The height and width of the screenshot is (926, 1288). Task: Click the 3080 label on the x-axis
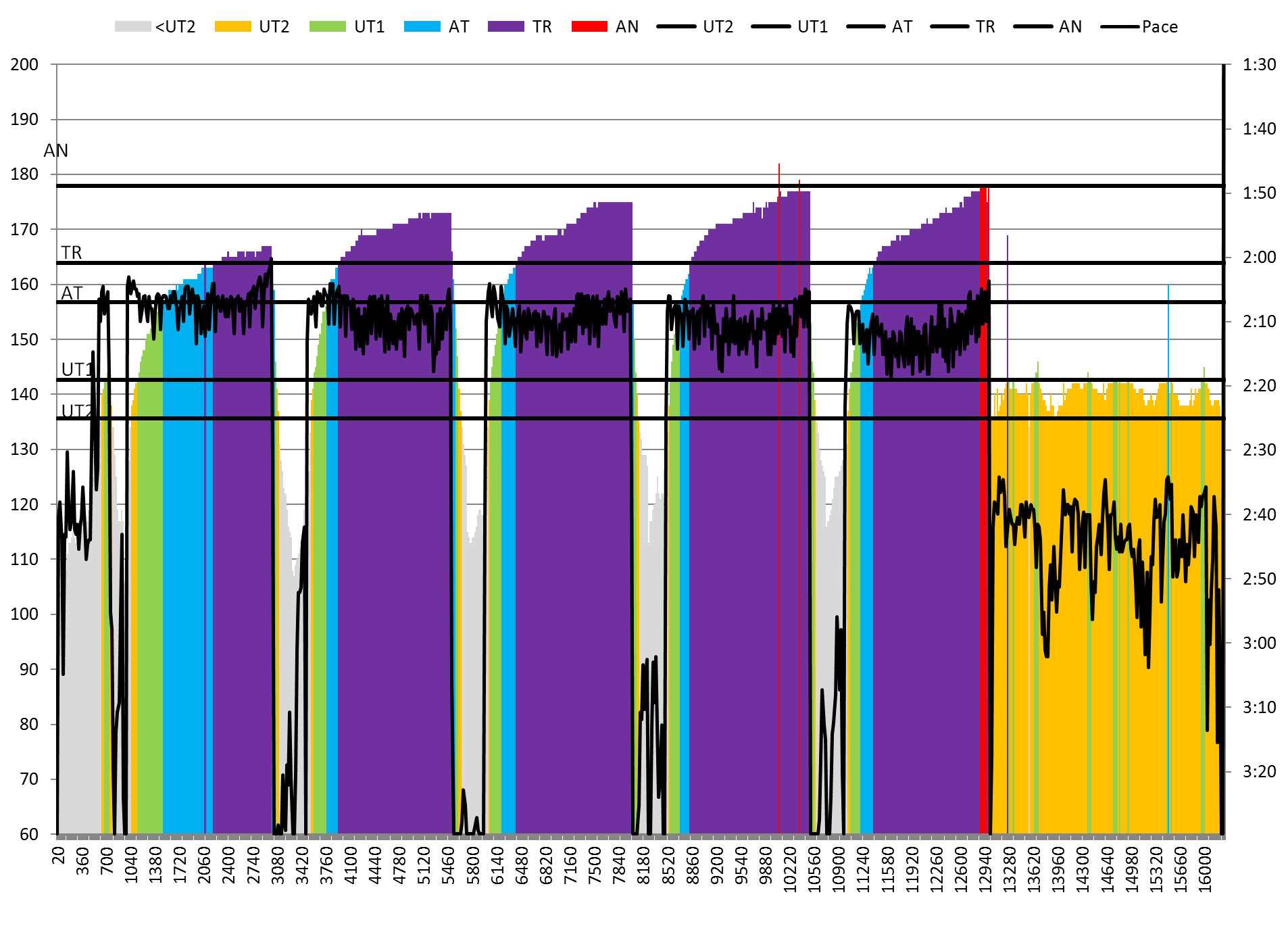point(278,865)
